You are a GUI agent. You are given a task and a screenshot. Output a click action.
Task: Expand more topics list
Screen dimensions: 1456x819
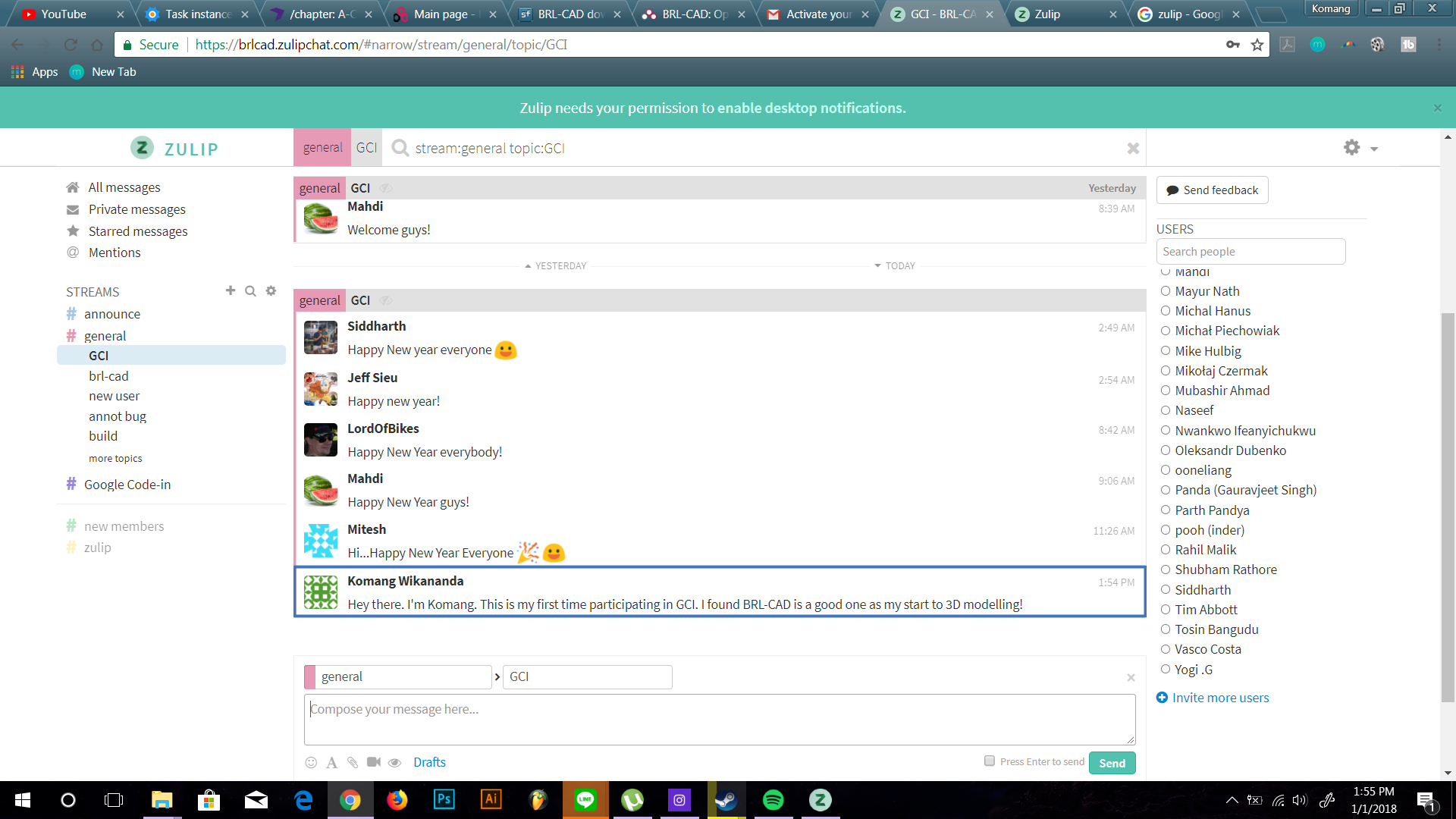[115, 458]
